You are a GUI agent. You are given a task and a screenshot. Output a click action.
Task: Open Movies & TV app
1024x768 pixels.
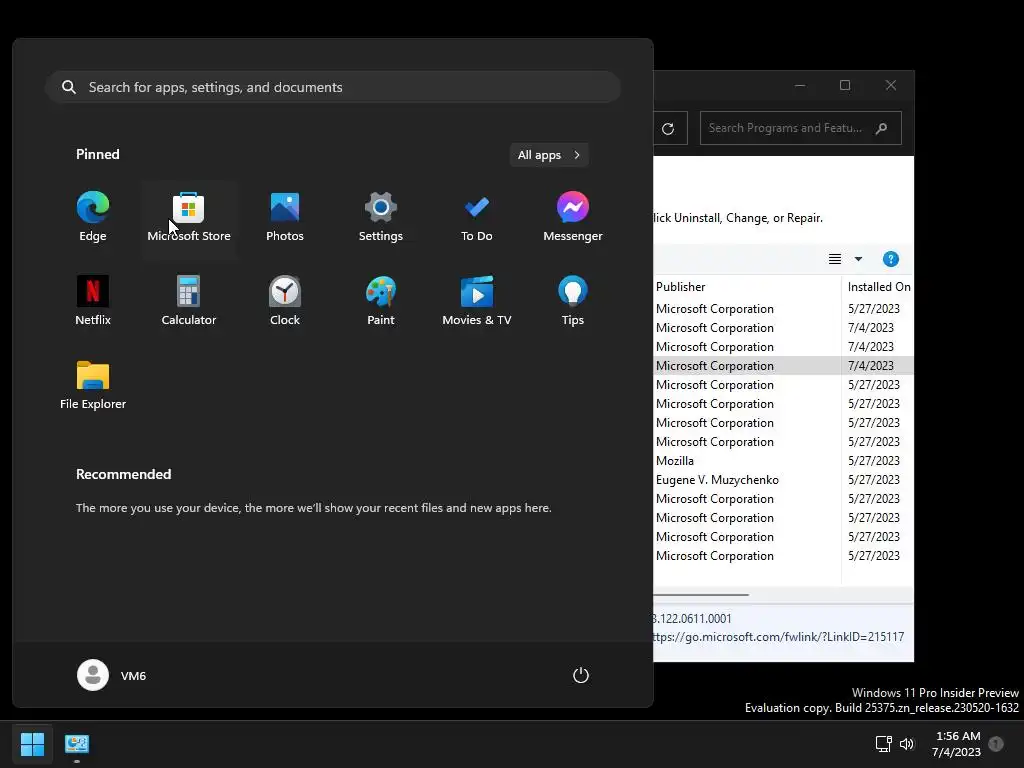tap(477, 301)
